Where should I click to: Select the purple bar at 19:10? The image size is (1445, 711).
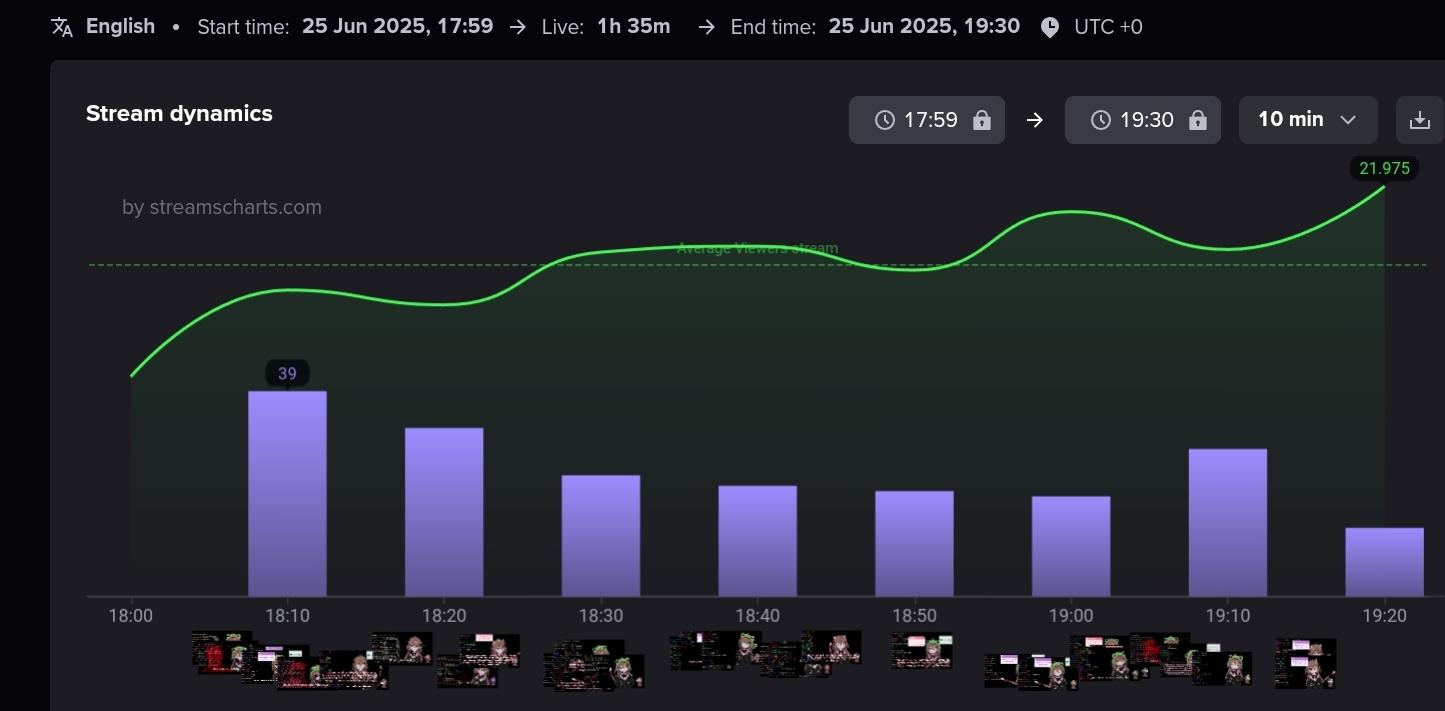pyautogui.click(x=1228, y=522)
